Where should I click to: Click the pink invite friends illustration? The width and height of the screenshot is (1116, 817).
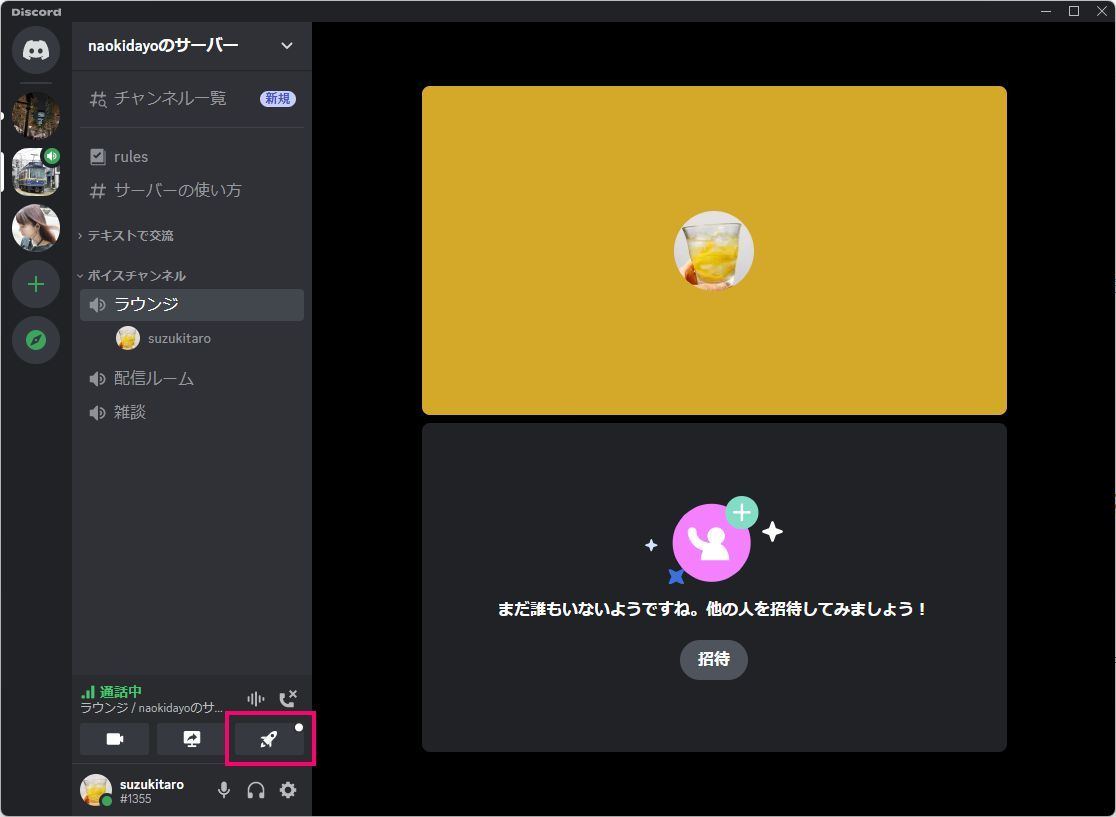[714, 540]
